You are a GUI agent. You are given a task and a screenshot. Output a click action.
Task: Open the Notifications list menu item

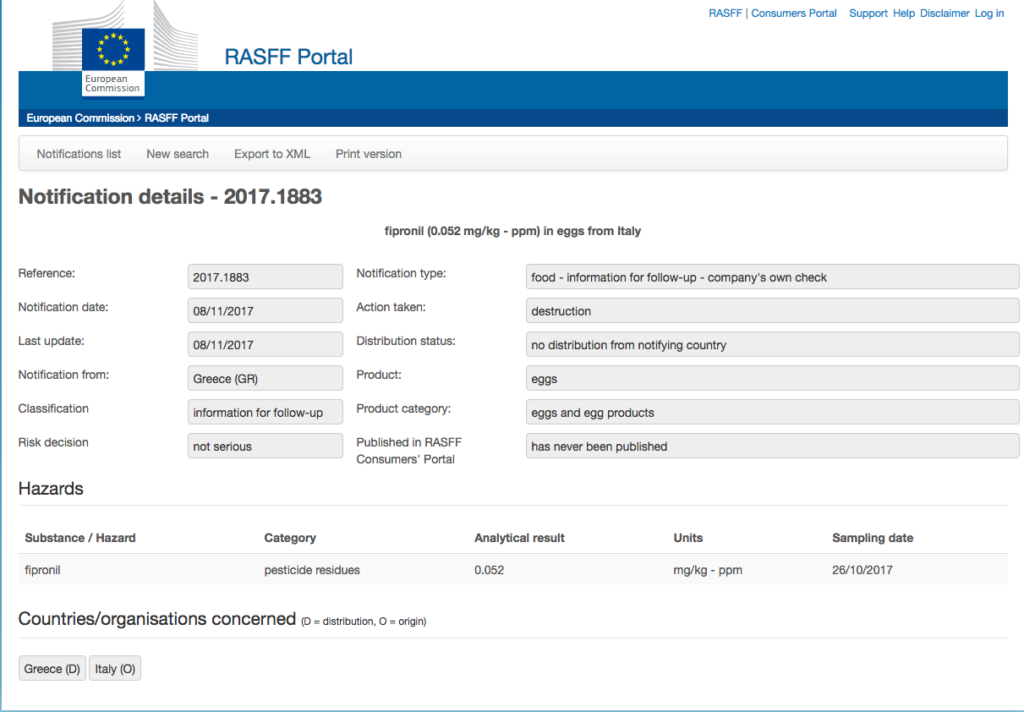point(79,154)
